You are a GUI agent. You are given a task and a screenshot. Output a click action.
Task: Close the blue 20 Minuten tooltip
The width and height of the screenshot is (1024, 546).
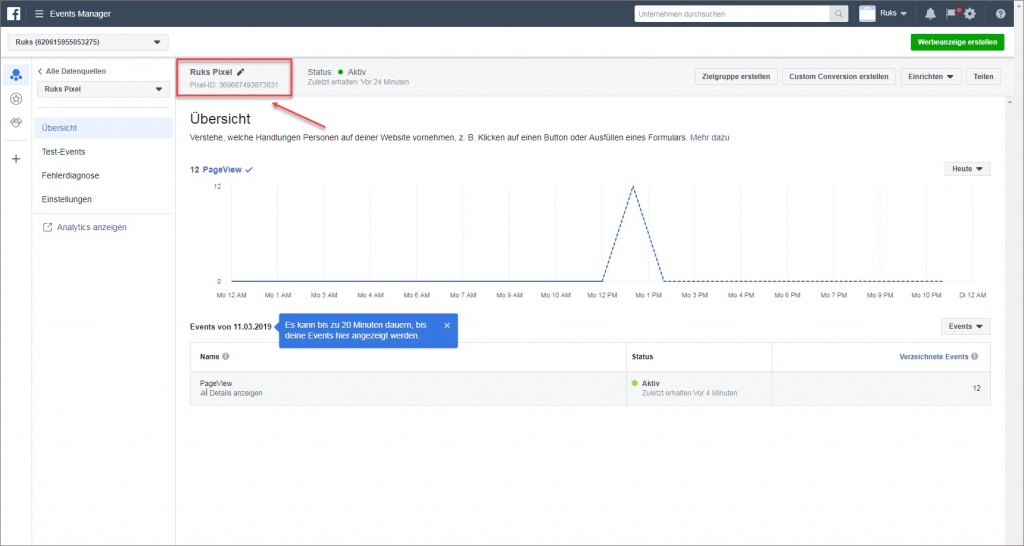tap(447, 325)
